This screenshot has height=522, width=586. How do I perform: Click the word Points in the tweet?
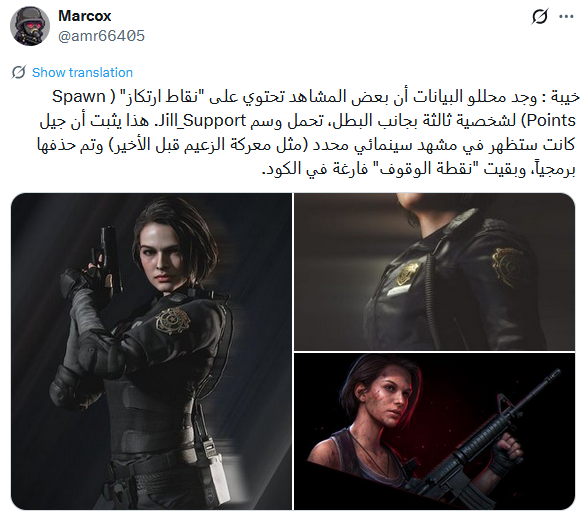tap(551, 121)
